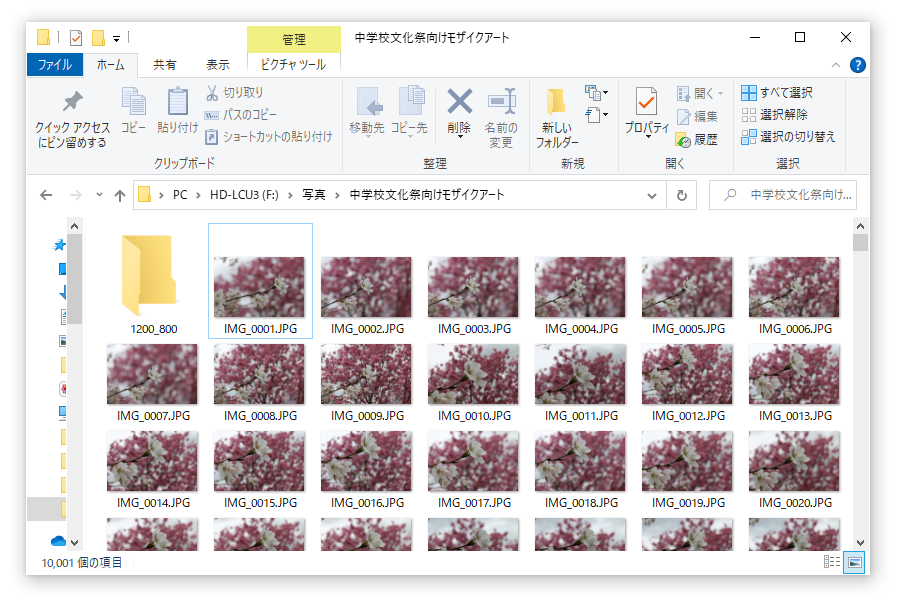Image resolution: width=900 pixels, height=600 pixels.
Task: Click HD-LCU3 (F:) in the address path
Action: [x=244, y=195]
